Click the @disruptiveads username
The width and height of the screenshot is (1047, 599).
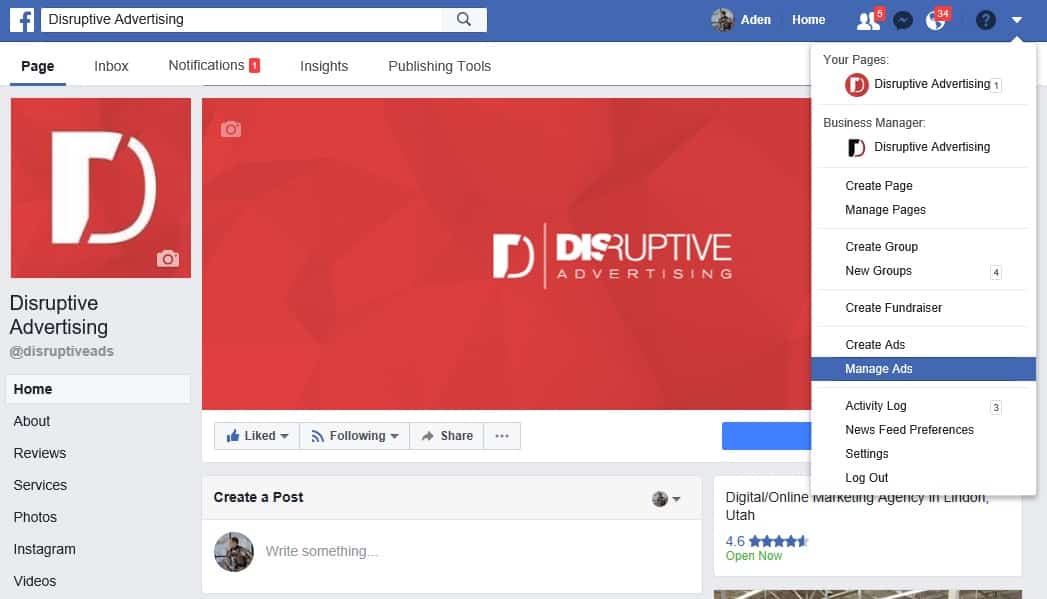click(x=61, y=351)
